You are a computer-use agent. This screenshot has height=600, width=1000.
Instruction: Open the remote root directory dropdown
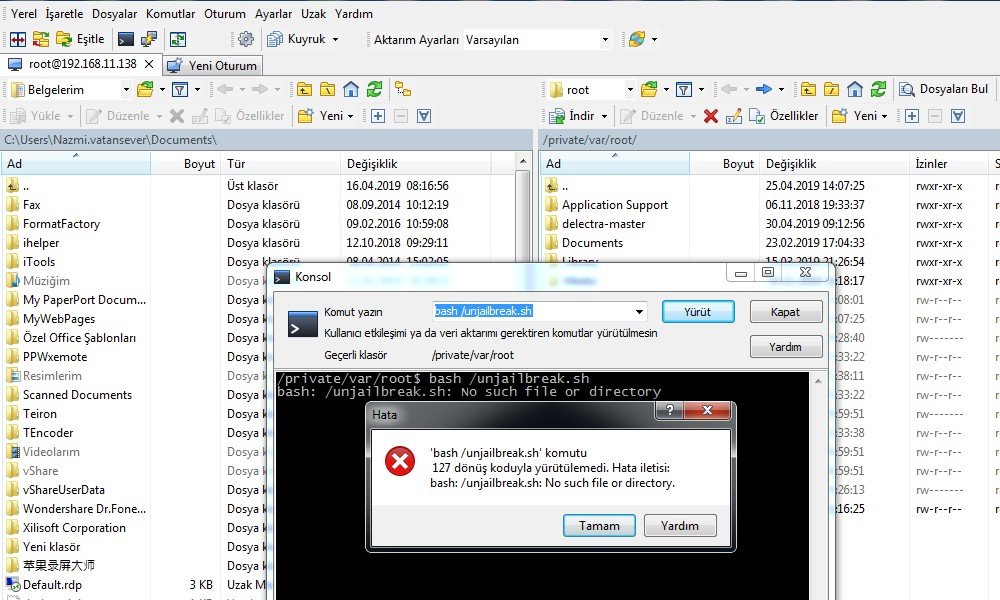tap(629, 90)
